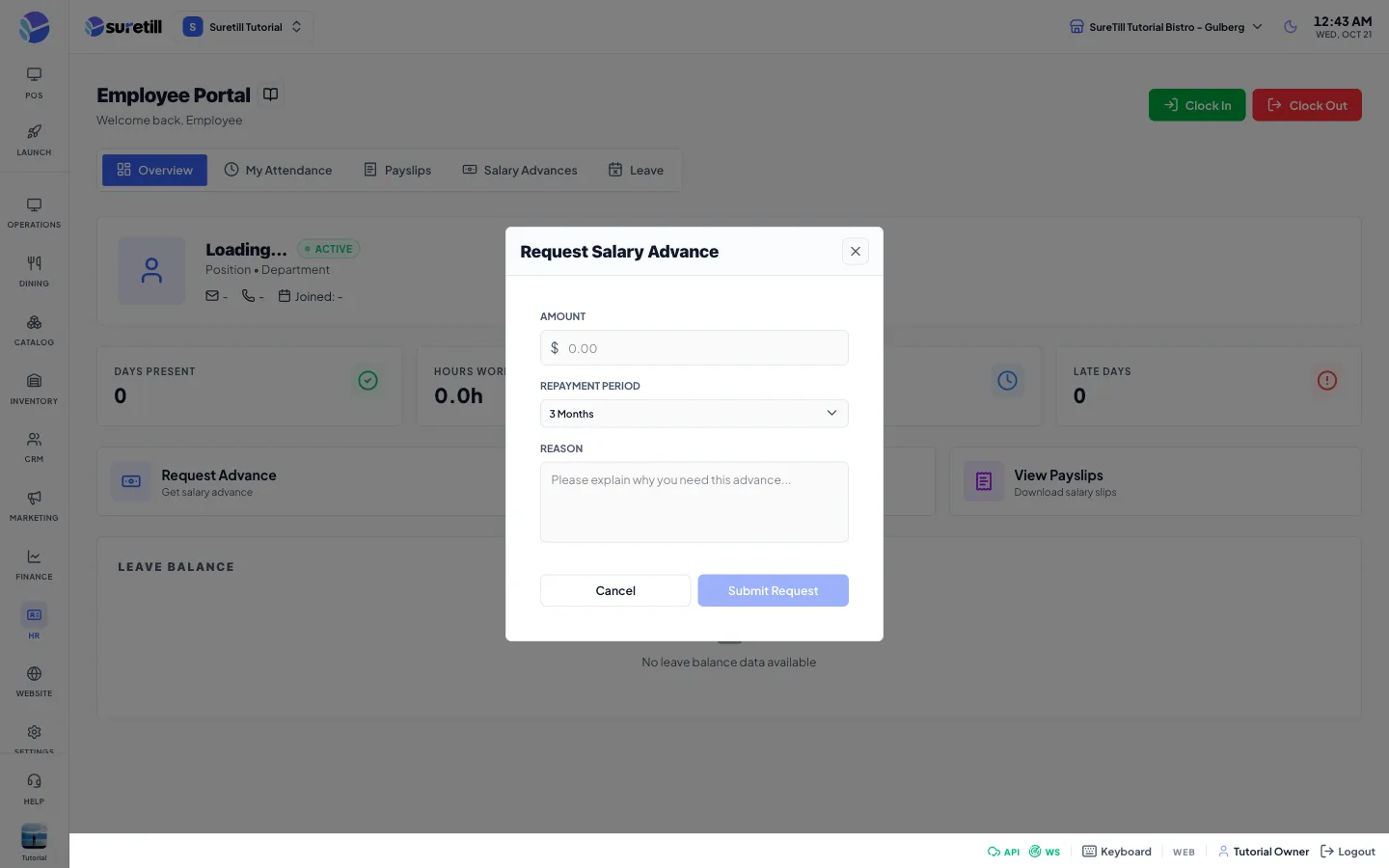The image size is (1389, 868).
Task: Open the Payslips tab
Action: coord(397,170)
